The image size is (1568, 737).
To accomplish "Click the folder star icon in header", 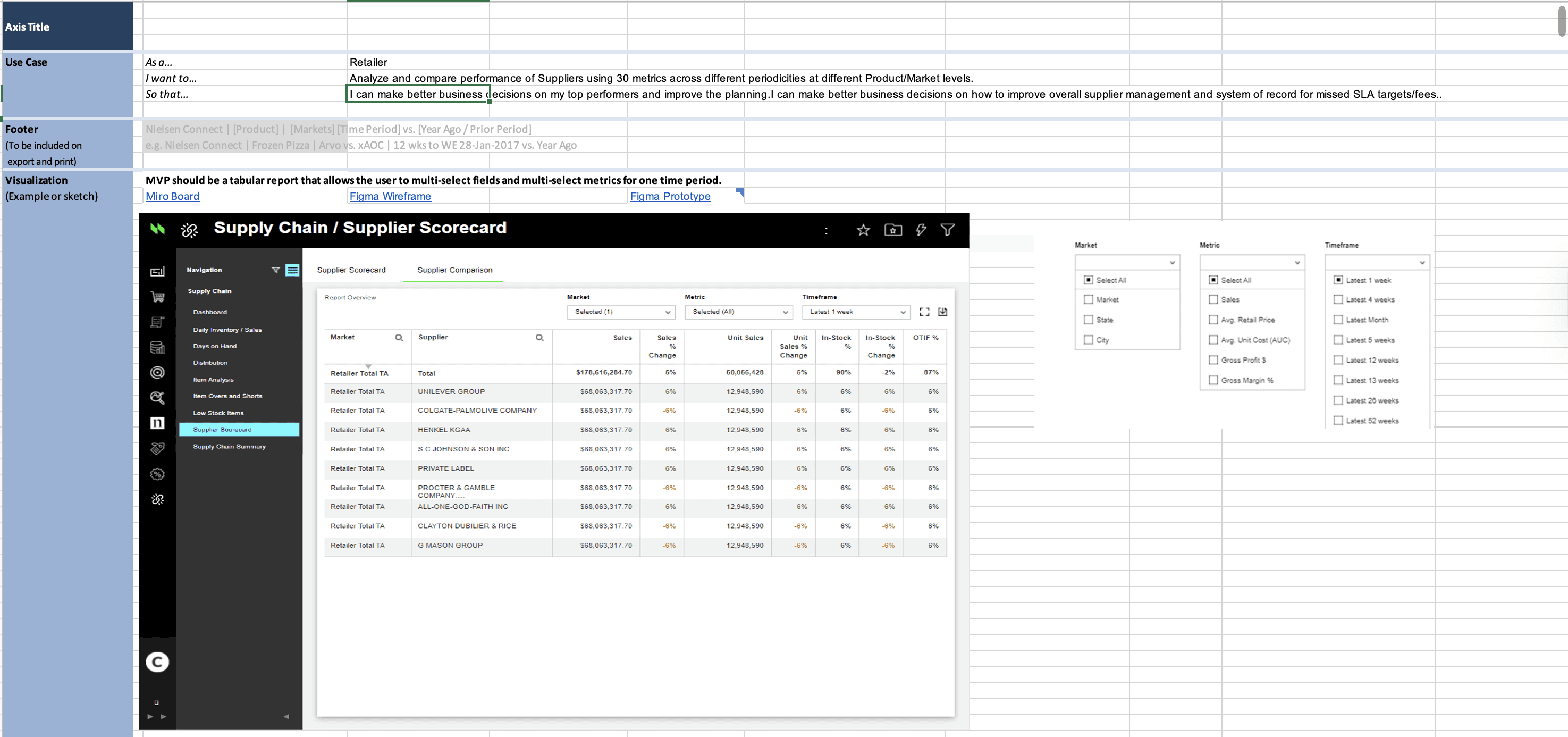I will coord(892,230).
